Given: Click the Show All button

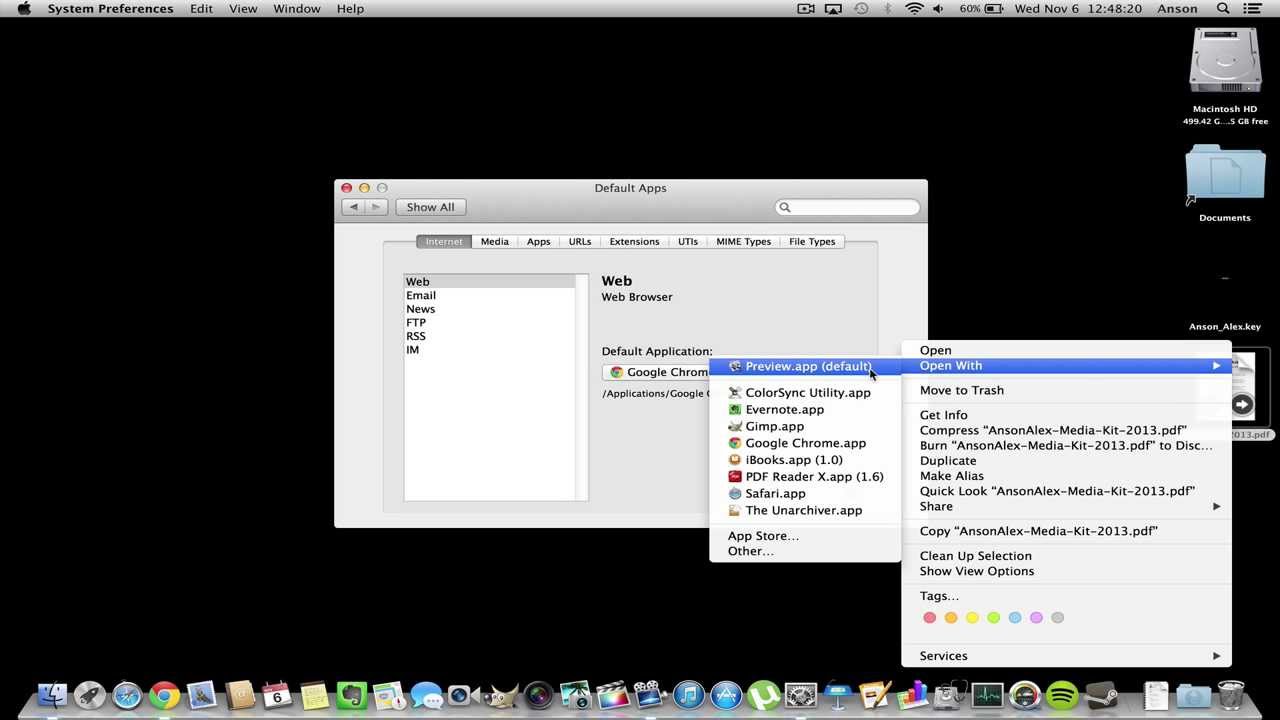Looking at the screenshot, I should coord(430,207).
